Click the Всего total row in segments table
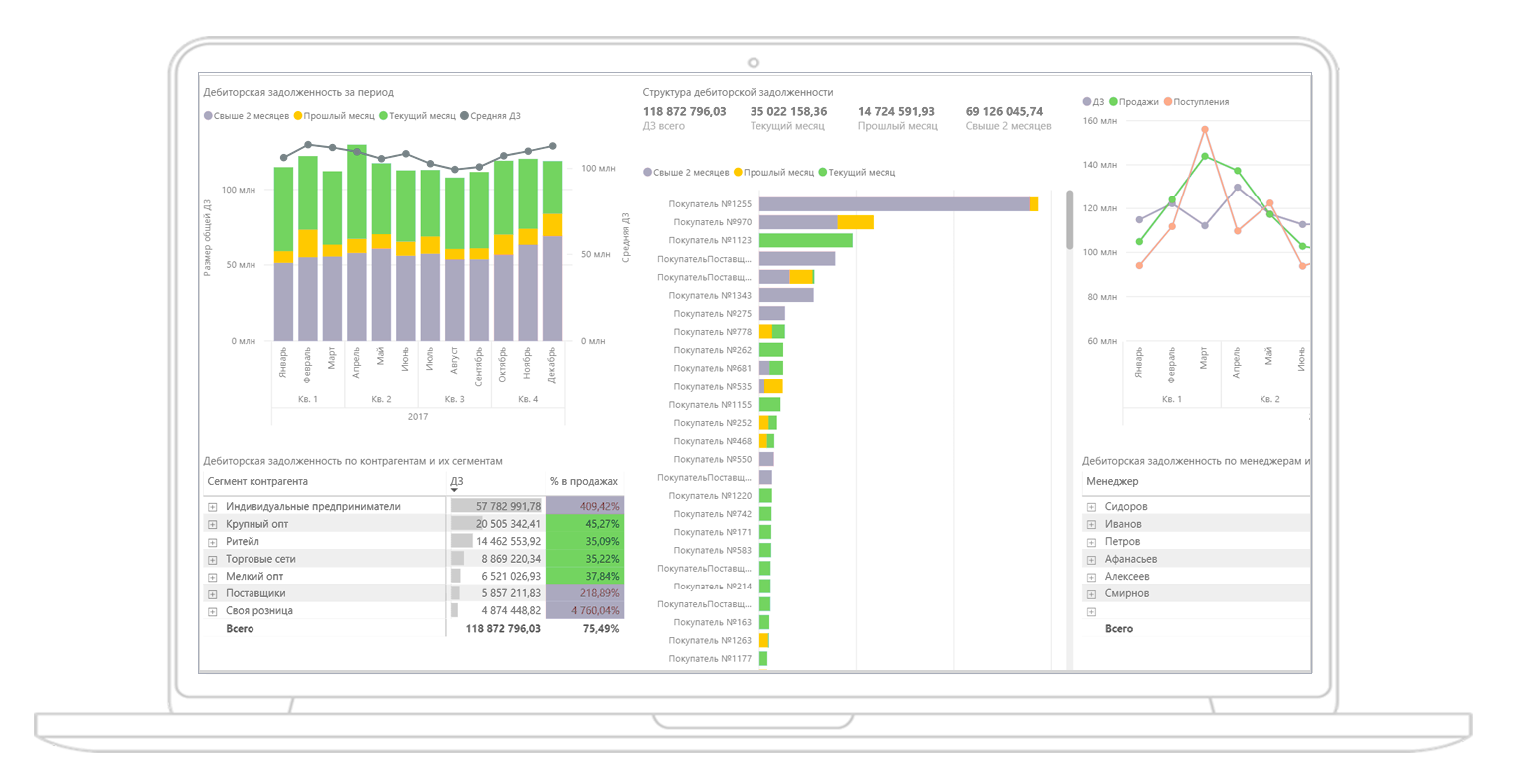This screenshot has height=784, width=1513. pyautogui.click(x=413, y=629)
